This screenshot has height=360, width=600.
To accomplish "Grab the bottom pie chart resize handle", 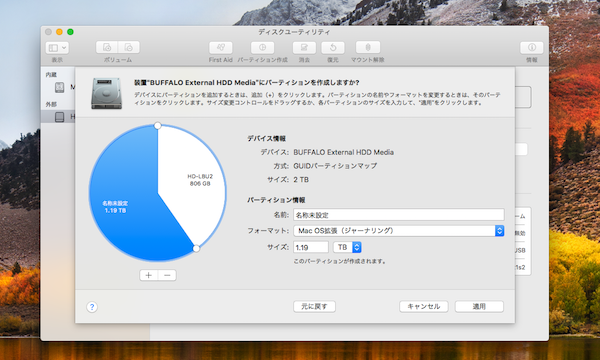I will point(196,248).
